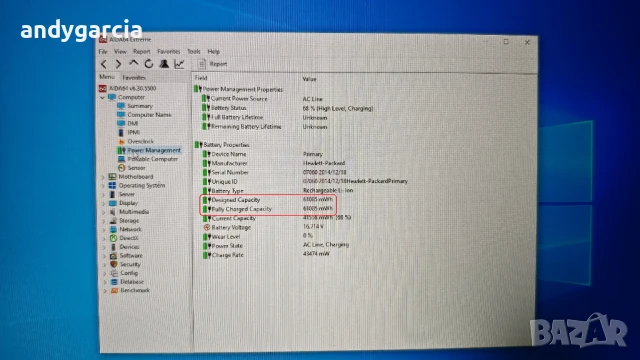640x360 pixels.
Task: Refresh the page with the Refresh icon
Action: [149, 64]
